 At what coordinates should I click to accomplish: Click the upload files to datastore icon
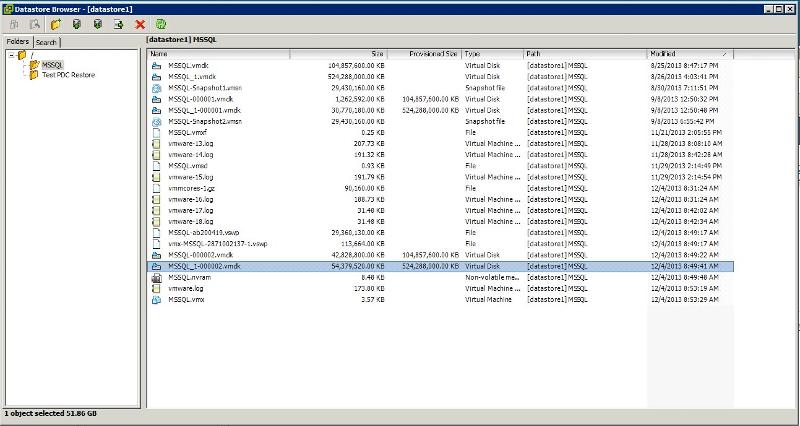click(77, 24)
